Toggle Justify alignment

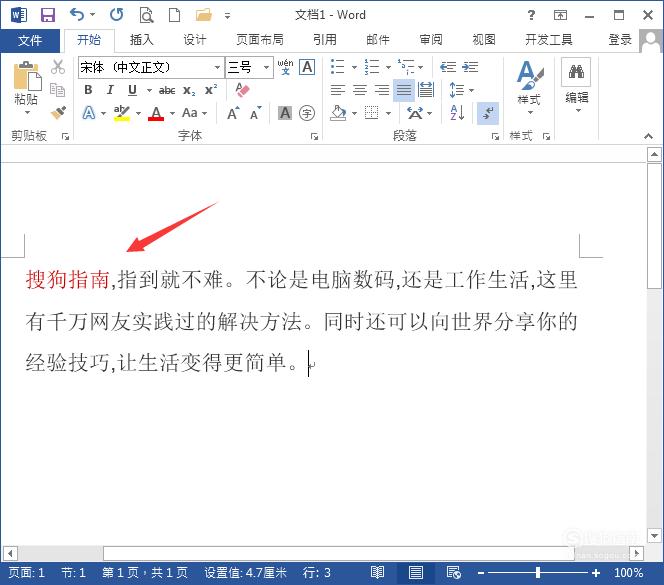click(x=404, y=90)
